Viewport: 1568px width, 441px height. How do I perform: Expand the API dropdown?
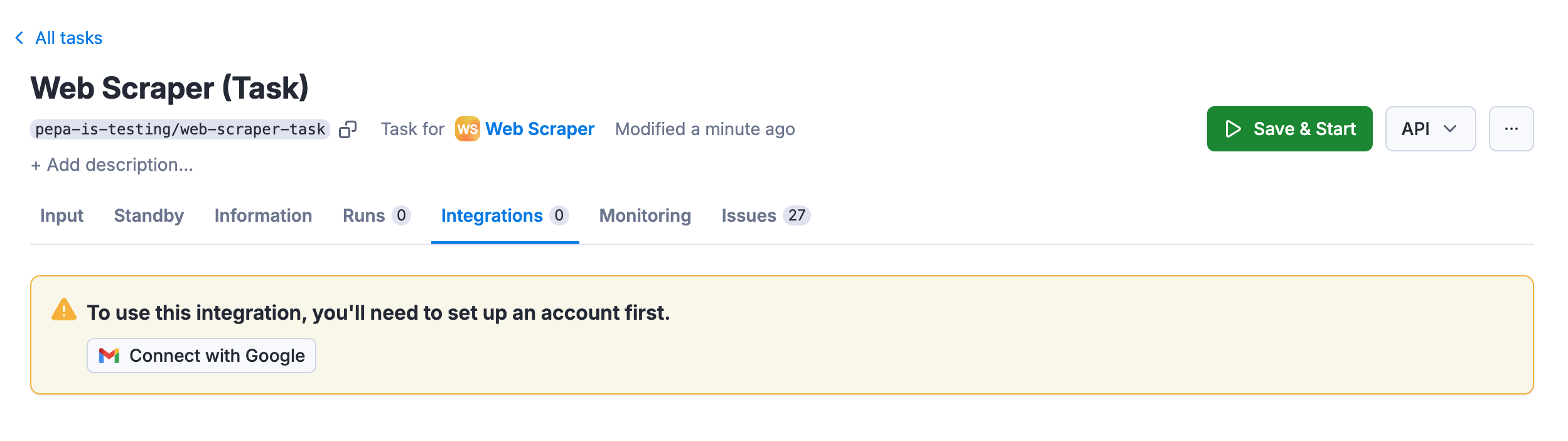point(1430,129)
